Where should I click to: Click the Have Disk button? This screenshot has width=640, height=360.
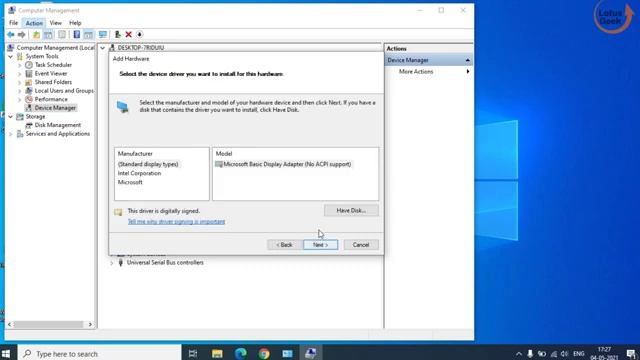click(x=351, y=211)
